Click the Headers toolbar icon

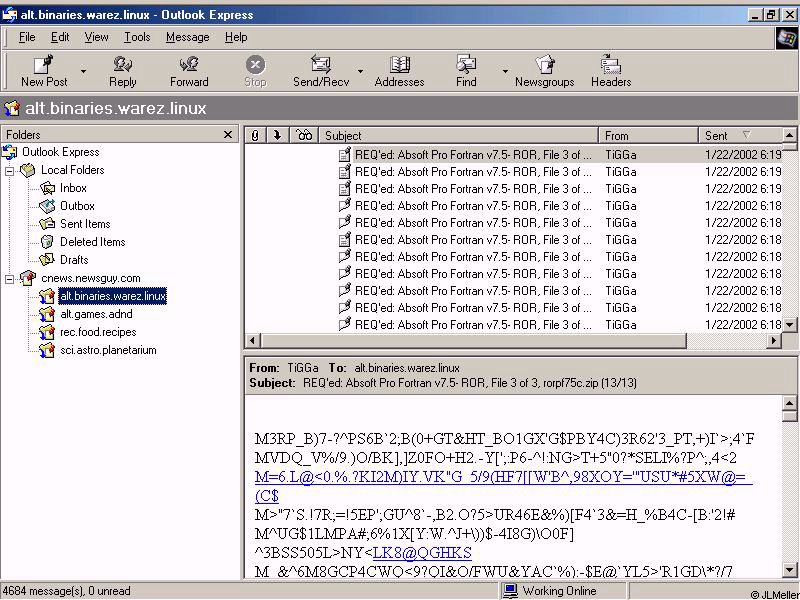610,66
